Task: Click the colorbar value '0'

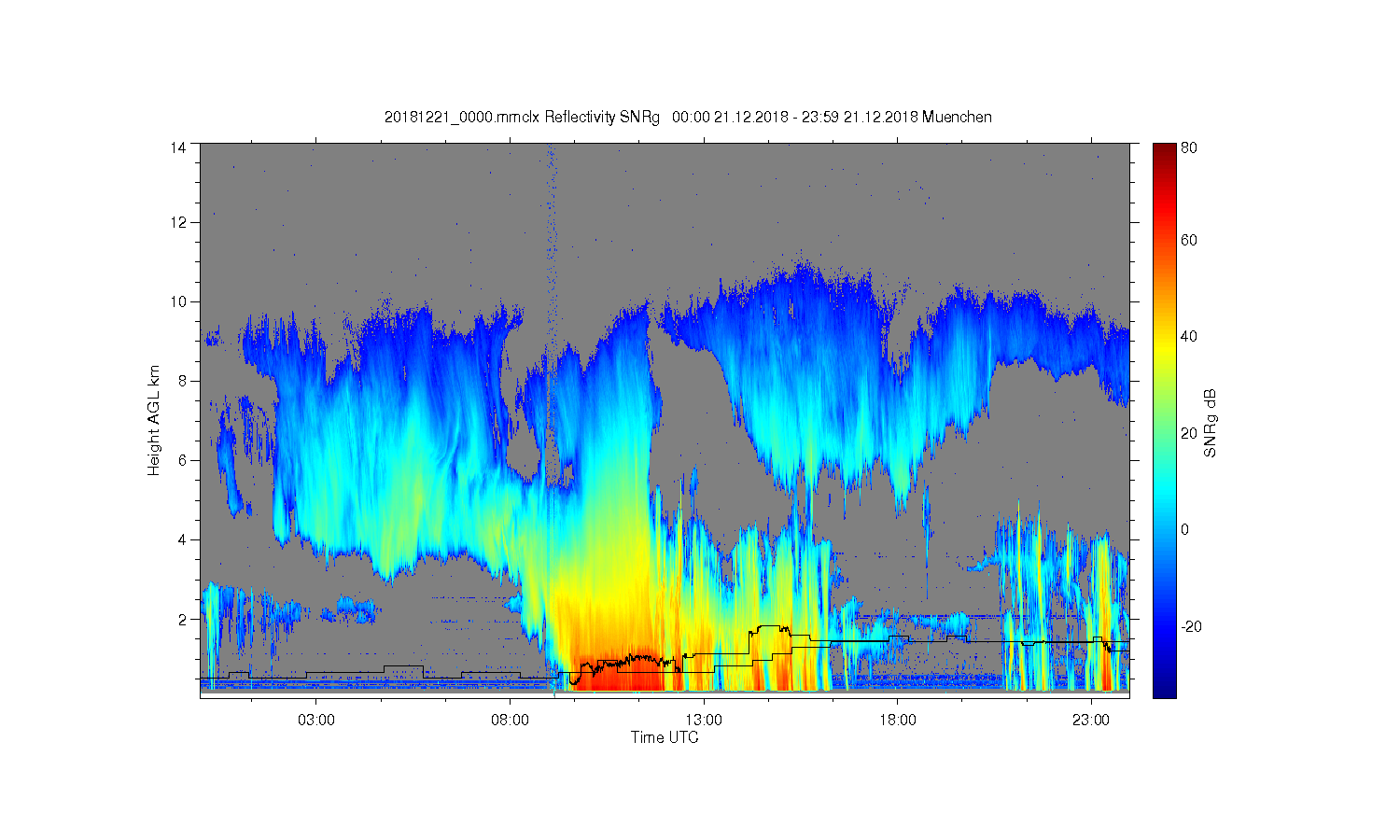Action: [1185, 529]
